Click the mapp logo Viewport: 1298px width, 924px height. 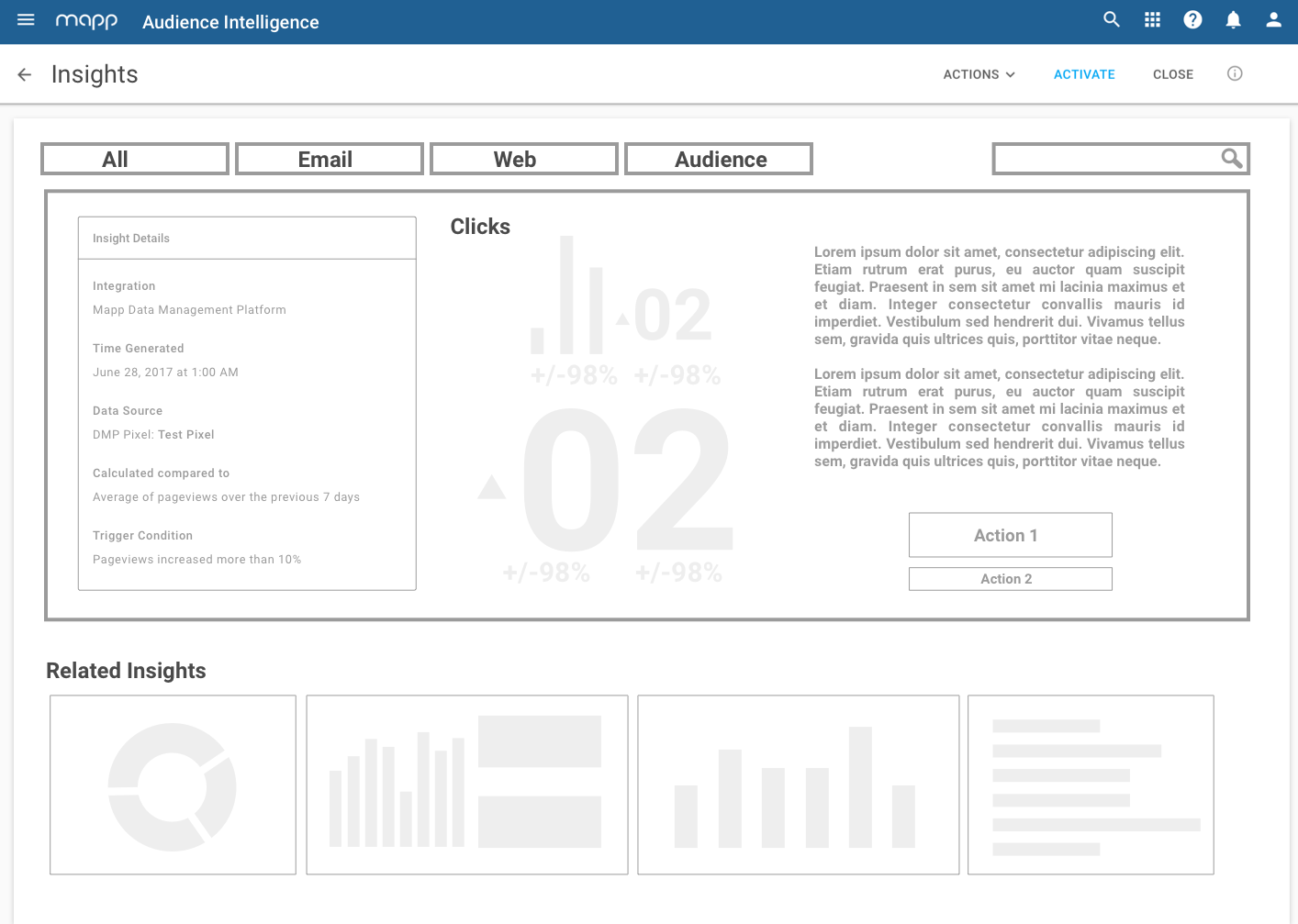86,21
